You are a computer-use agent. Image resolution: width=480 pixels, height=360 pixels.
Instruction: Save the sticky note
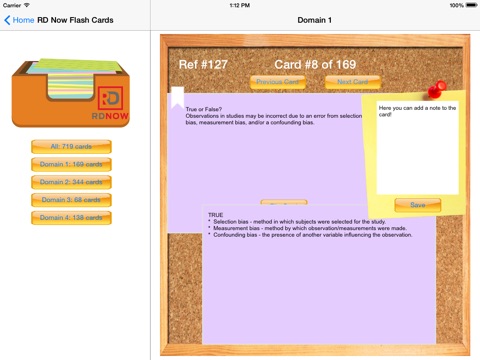click(x=418, y=205)
